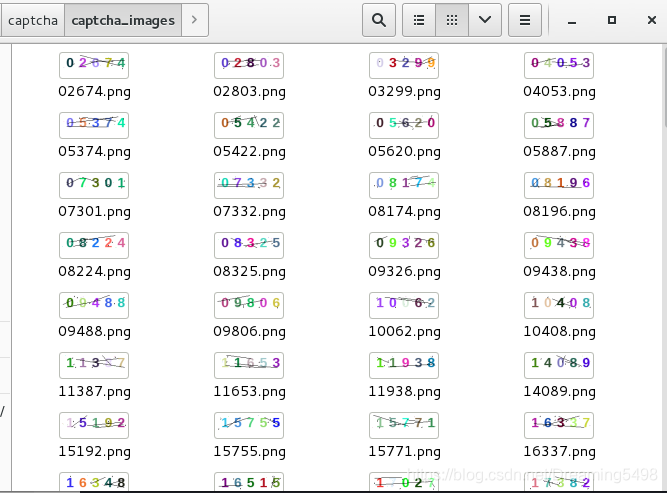Select the 09438.png thumbnail

coord(559,245)
